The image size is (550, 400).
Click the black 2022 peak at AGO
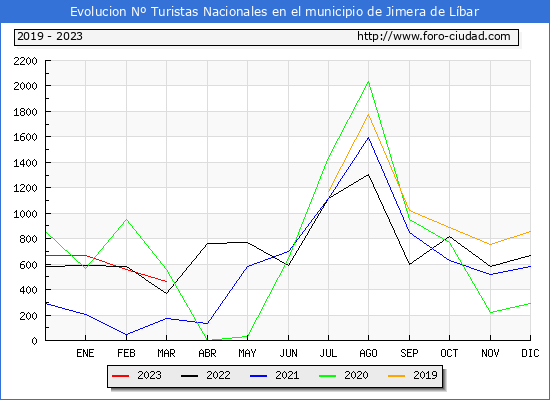(368, 174)
